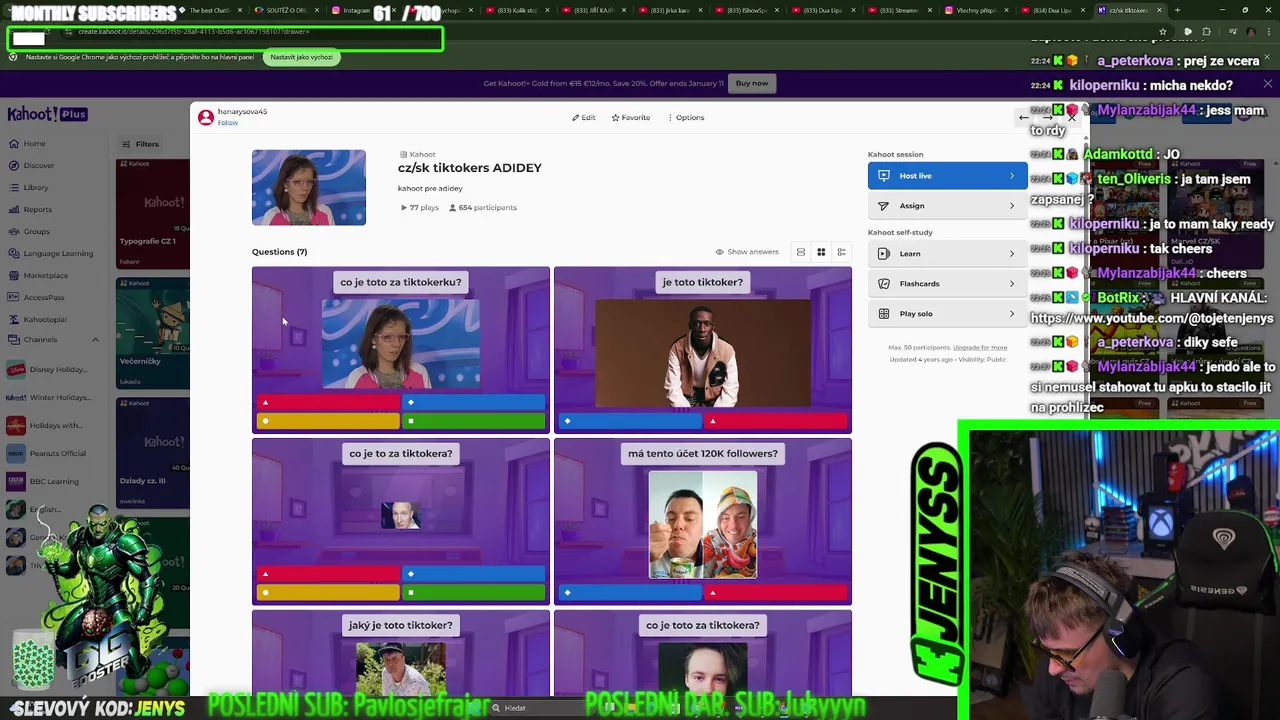
Task: Collapse the Channels section
Action: pyautogui.click(x=96, y=340)
